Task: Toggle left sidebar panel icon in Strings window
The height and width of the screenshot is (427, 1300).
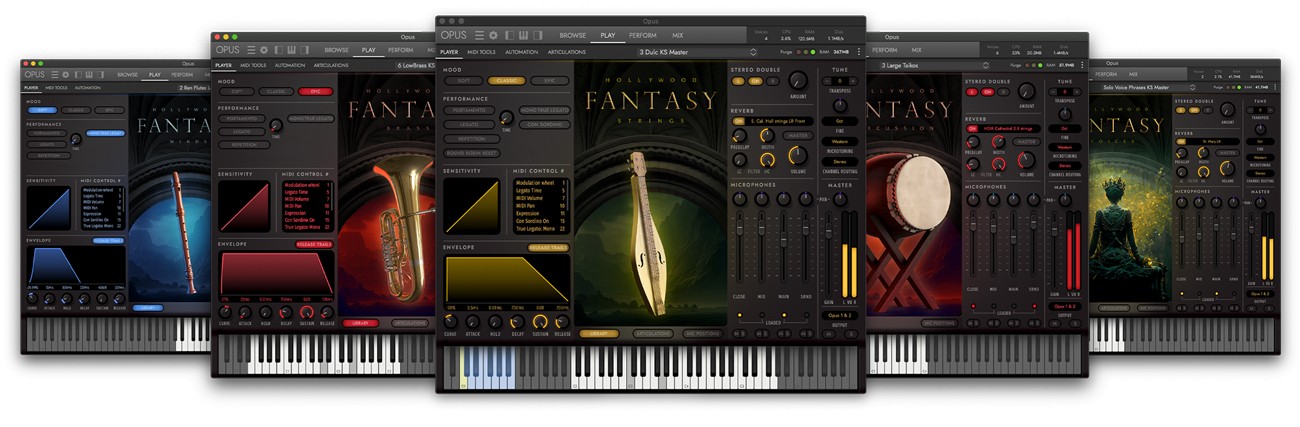Action: [x=509, y=35]
